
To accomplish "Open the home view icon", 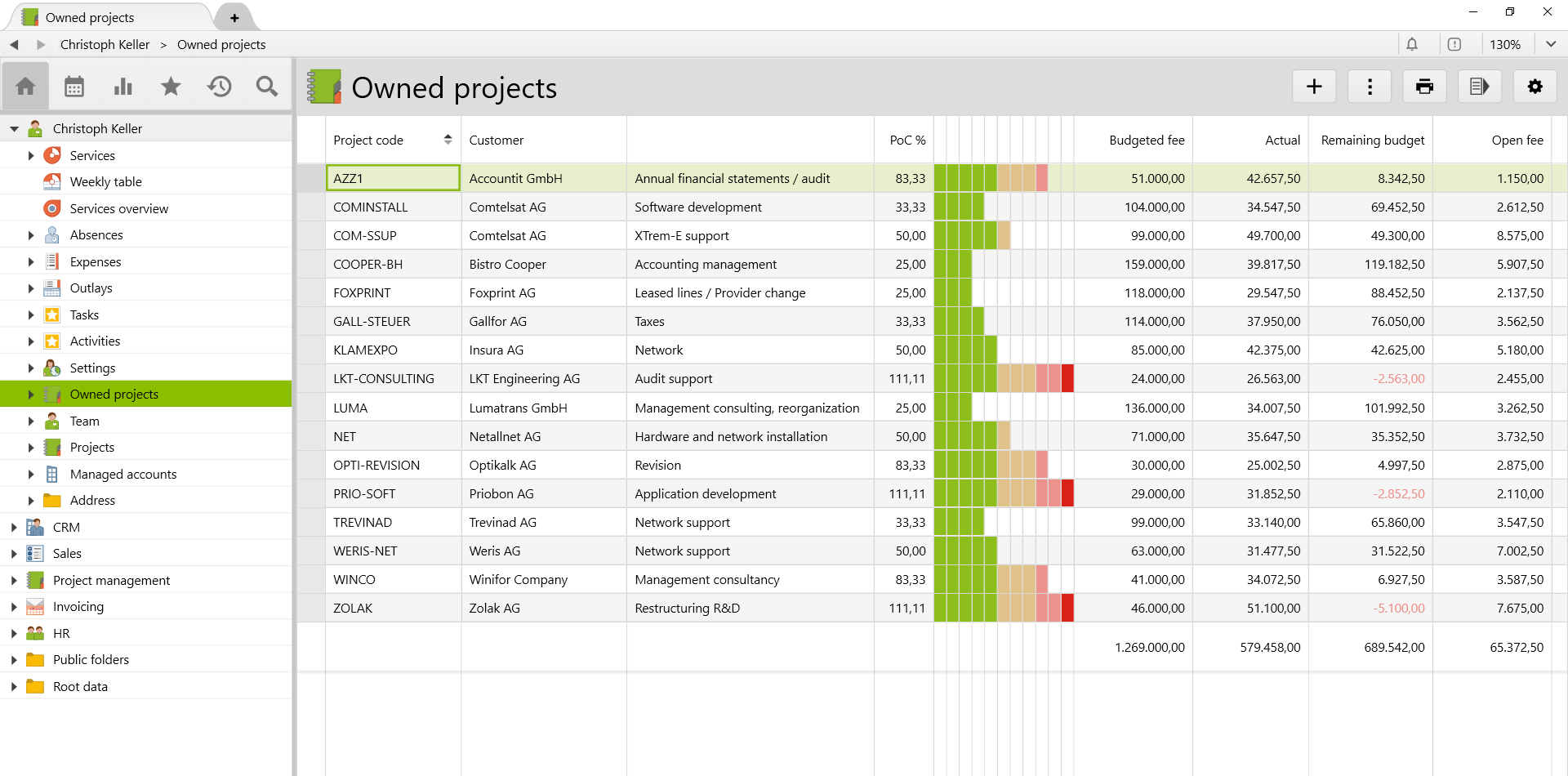I will tap(25, 86).
